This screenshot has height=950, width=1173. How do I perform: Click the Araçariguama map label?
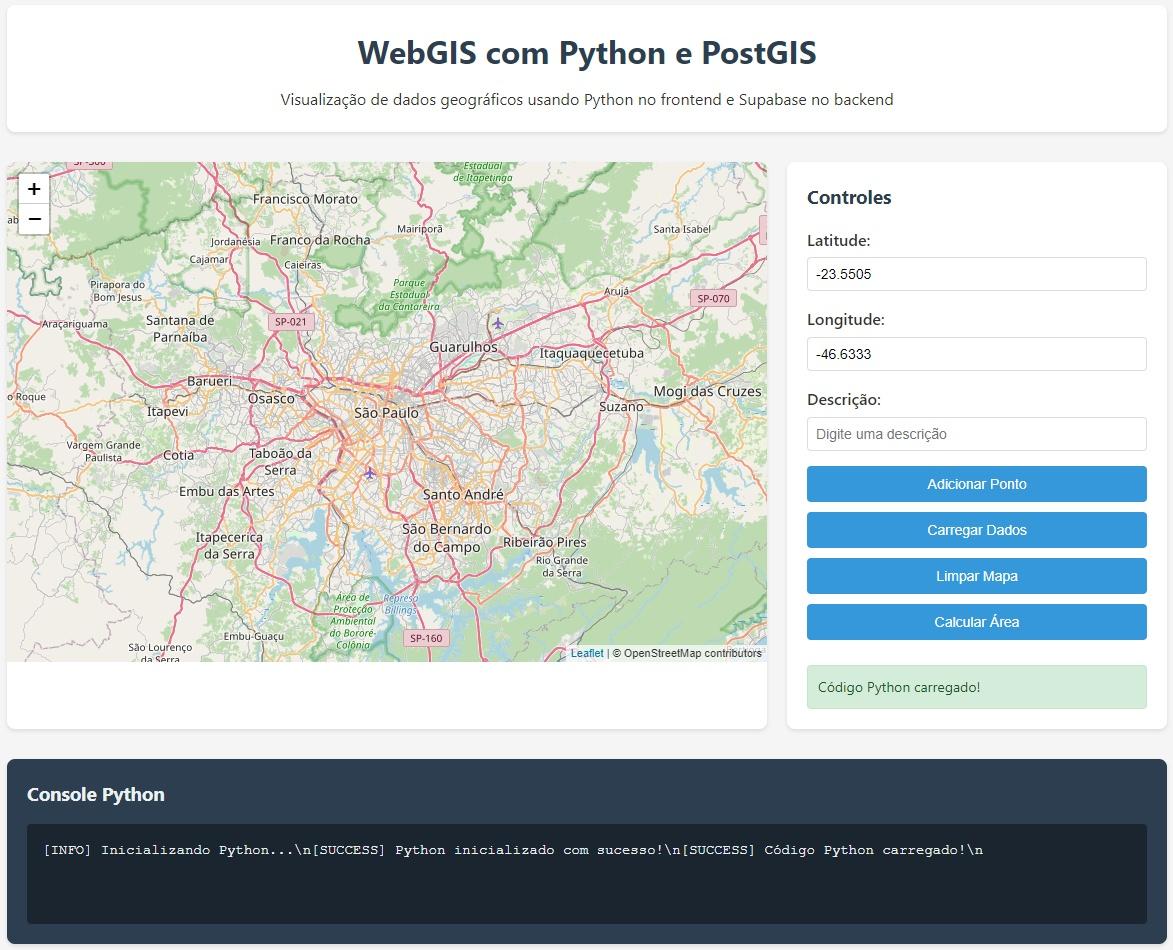[x=75, y=324]
